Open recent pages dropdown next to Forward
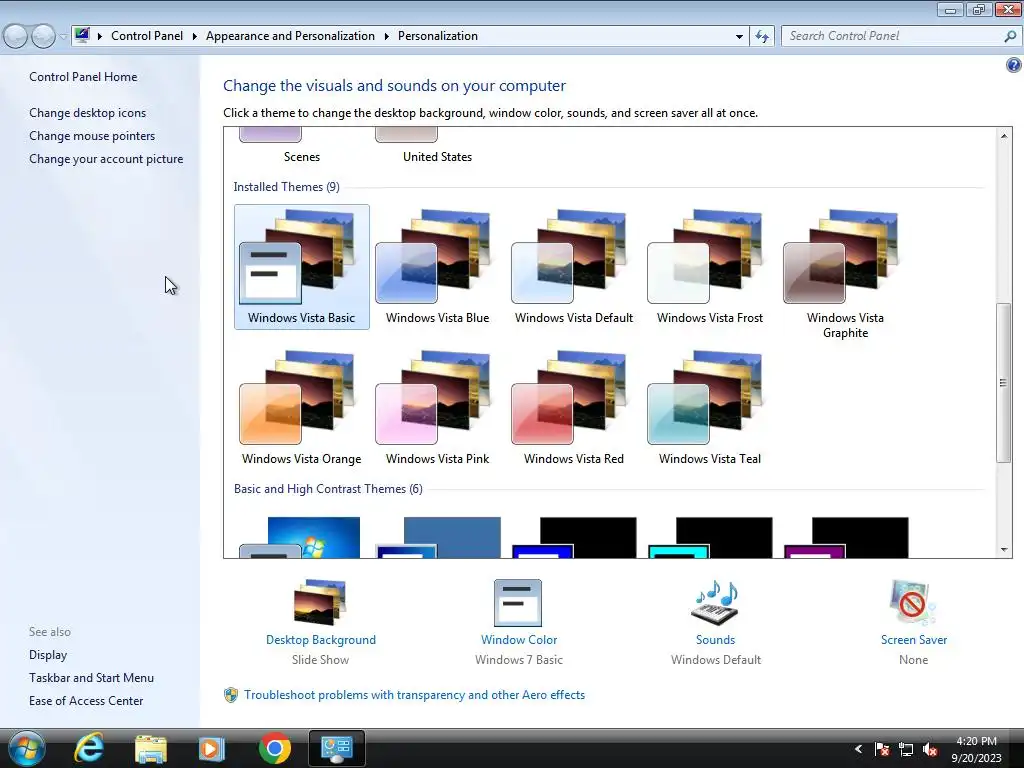Screen dimensions: 1024x768 click(x=63, y=36)
